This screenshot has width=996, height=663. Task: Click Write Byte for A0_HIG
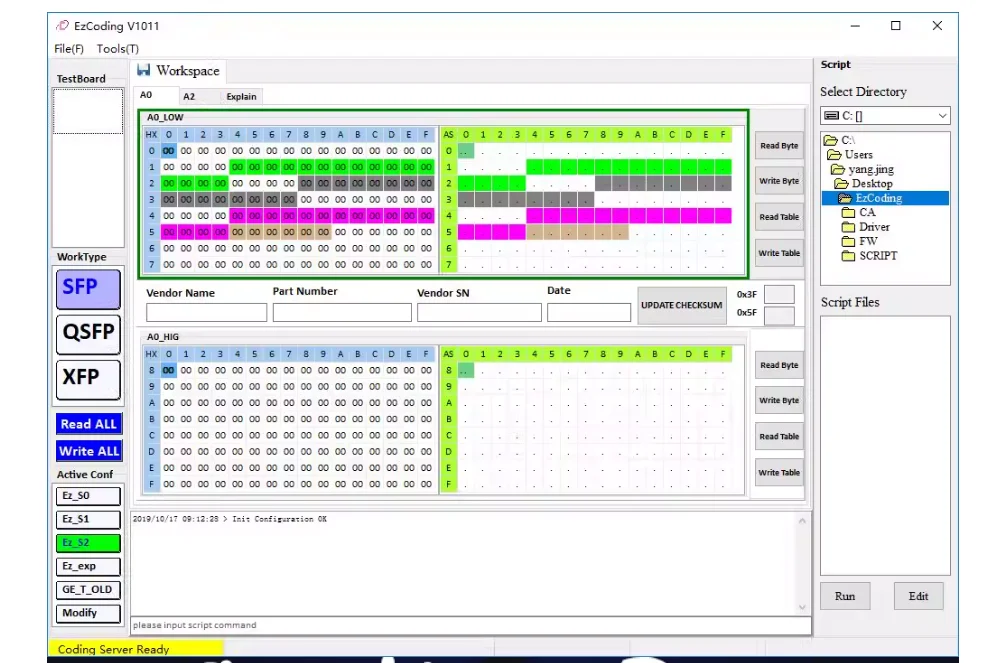[x=779, y=401]
